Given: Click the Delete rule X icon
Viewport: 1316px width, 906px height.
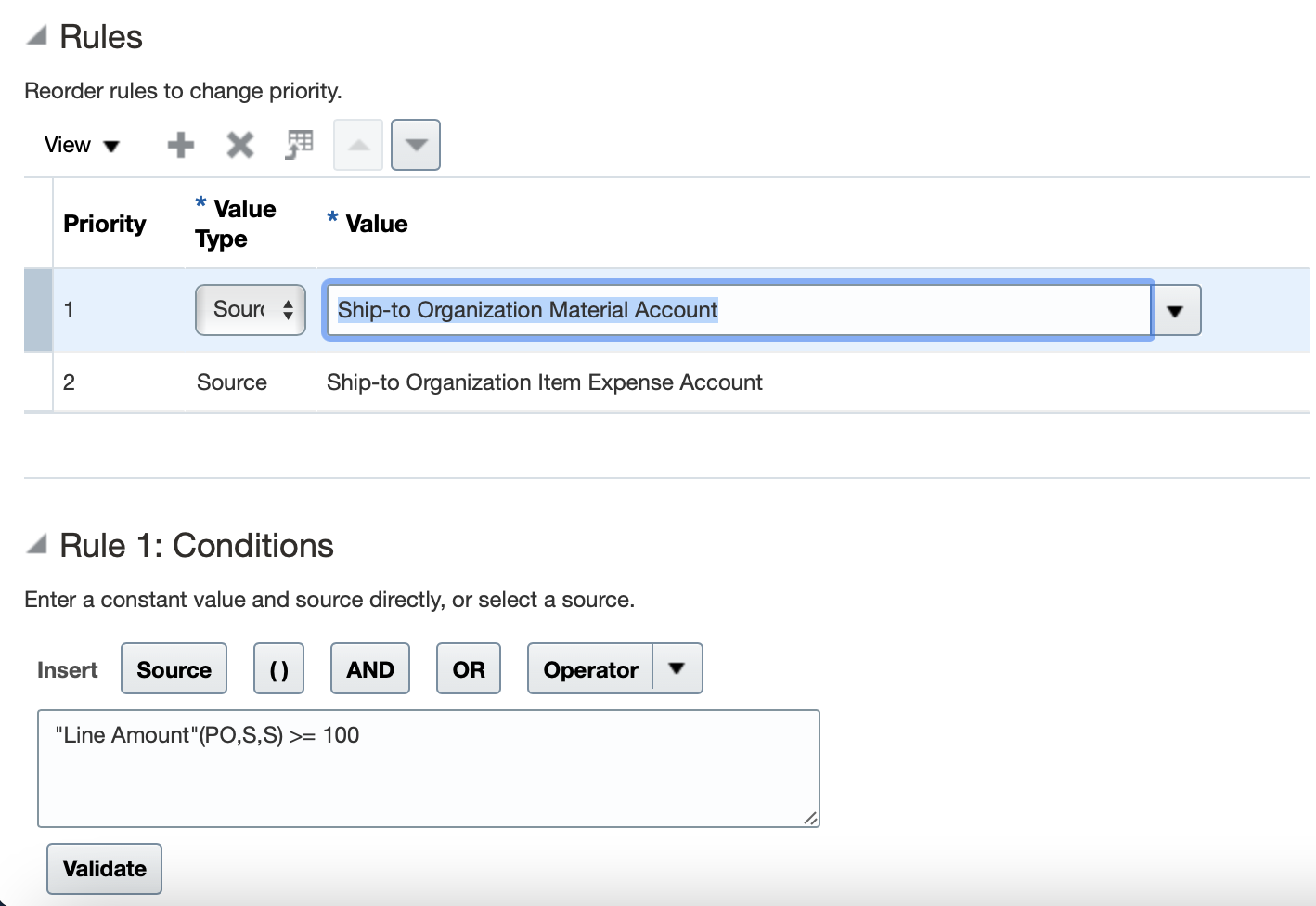Looking at the screenshot, I should point(240,145).
